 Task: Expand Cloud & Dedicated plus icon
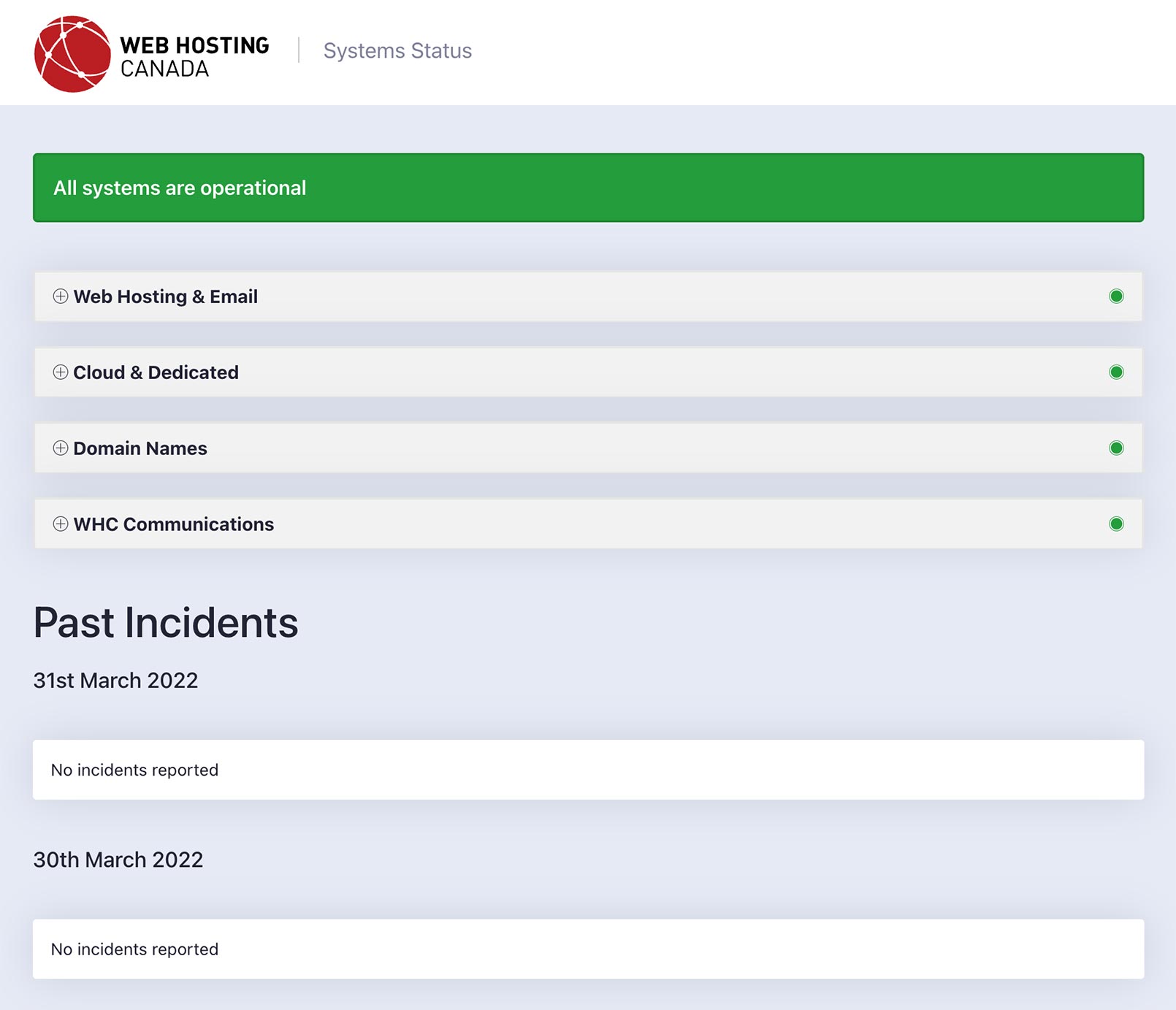point(61,372)
